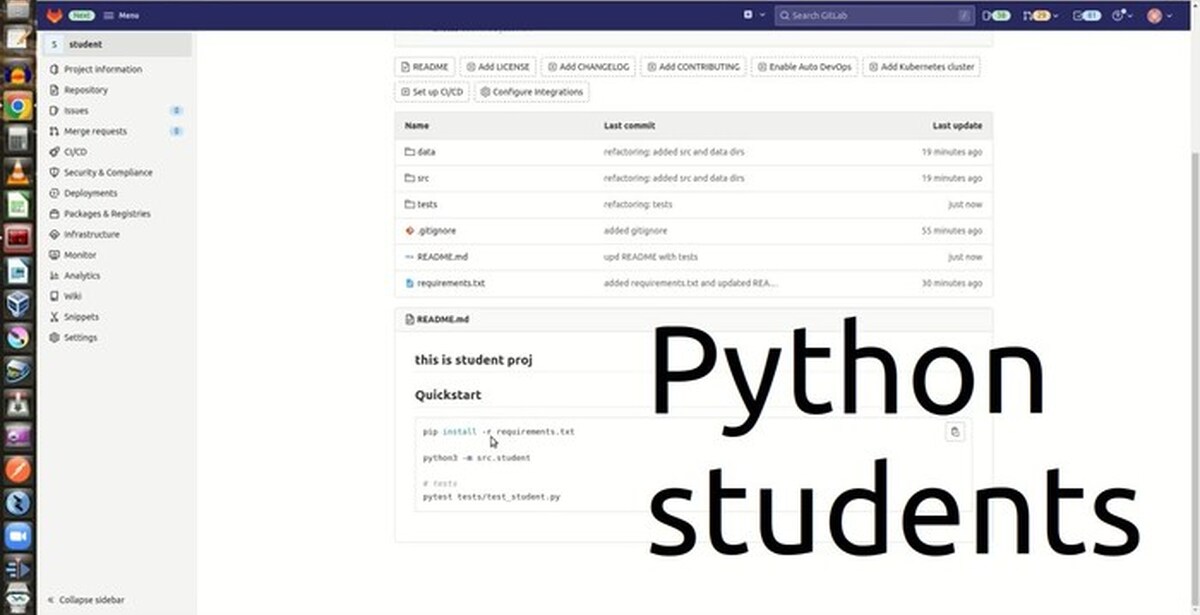The image size is (1200, 615).
Task: Open the Snippets section
Action: pos(78,316)
